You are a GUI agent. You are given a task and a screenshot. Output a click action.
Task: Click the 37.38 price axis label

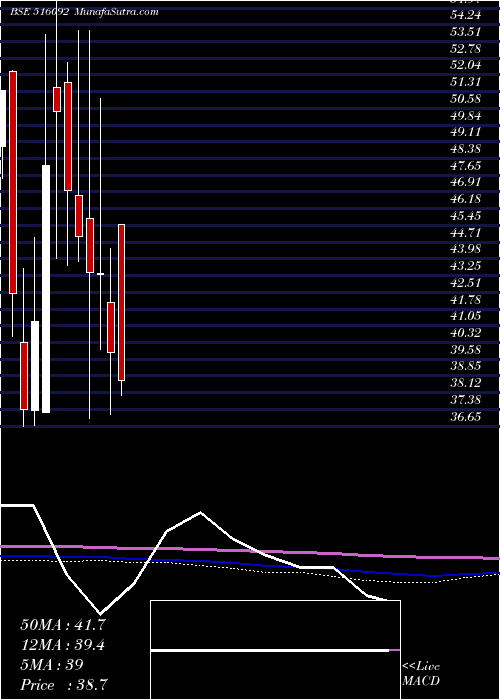466,400
